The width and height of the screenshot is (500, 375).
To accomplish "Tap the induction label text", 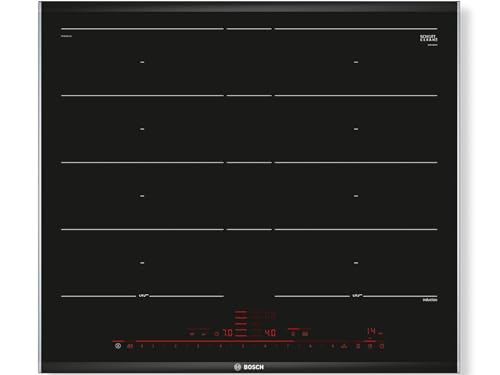I will click(x=430, y=300).
